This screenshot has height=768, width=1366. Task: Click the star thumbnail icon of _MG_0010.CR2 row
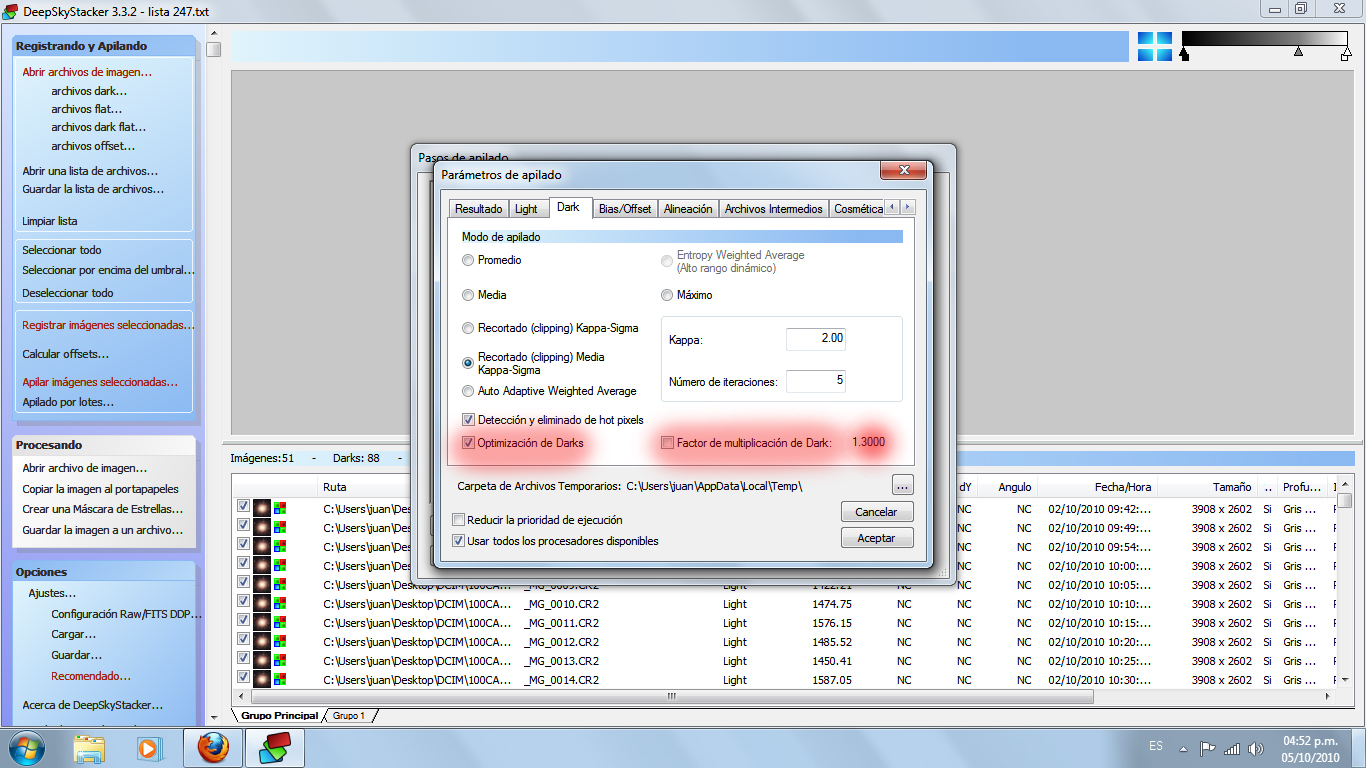click(x=263, y=604)
